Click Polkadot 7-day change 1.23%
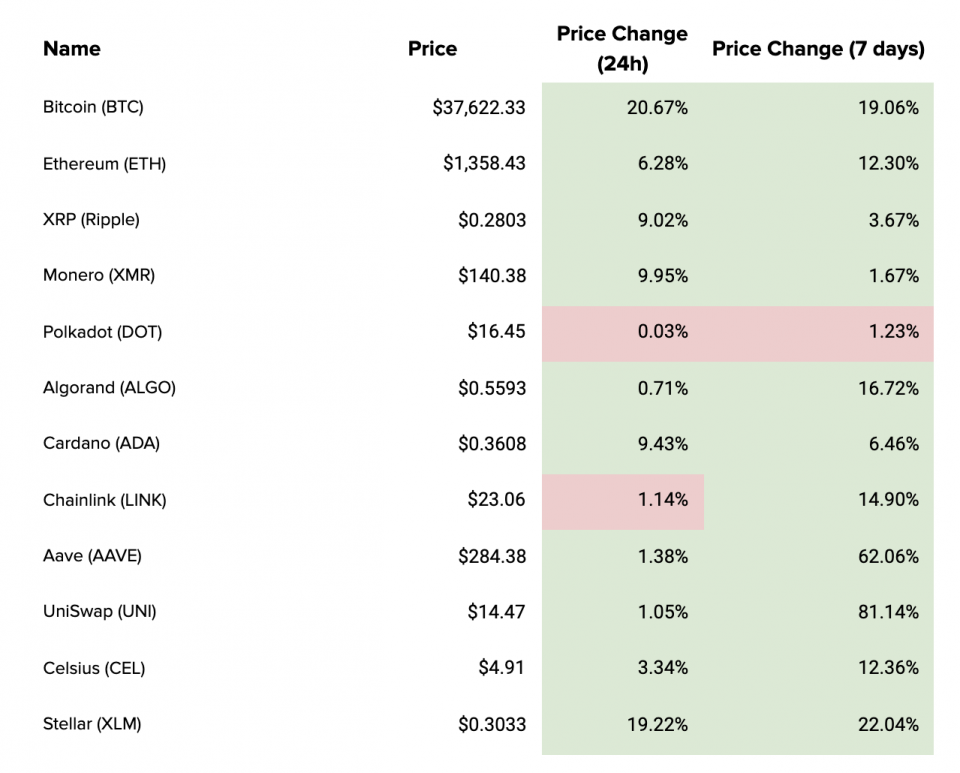960x773 pixels. pos(893,332)
